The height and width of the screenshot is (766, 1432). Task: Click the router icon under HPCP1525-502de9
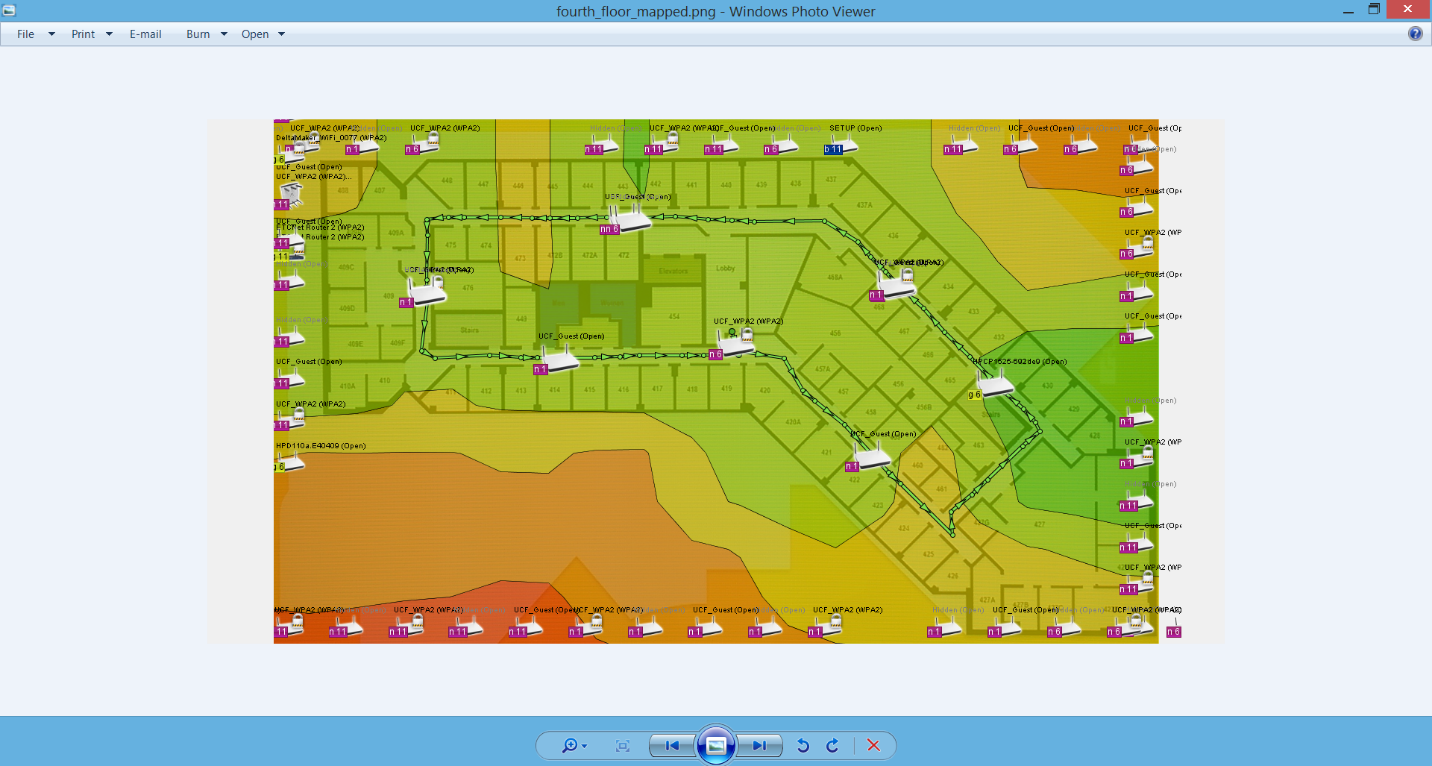[995, 384]
